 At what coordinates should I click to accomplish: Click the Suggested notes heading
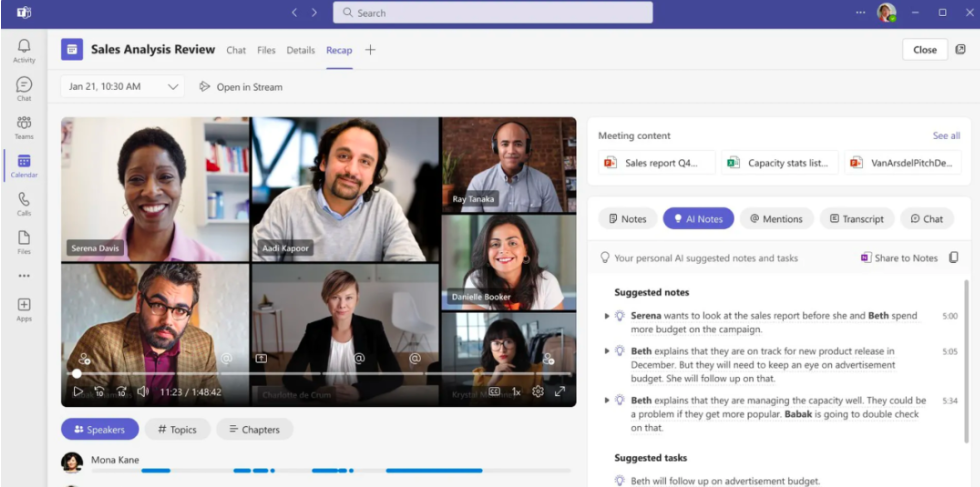point(651,292)
